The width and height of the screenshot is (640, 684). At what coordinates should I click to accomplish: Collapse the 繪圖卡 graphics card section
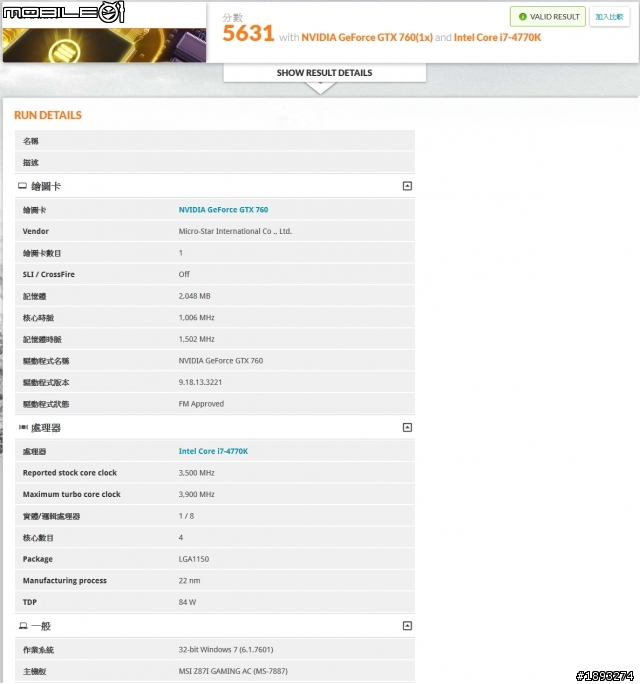[x=407, y=186]
